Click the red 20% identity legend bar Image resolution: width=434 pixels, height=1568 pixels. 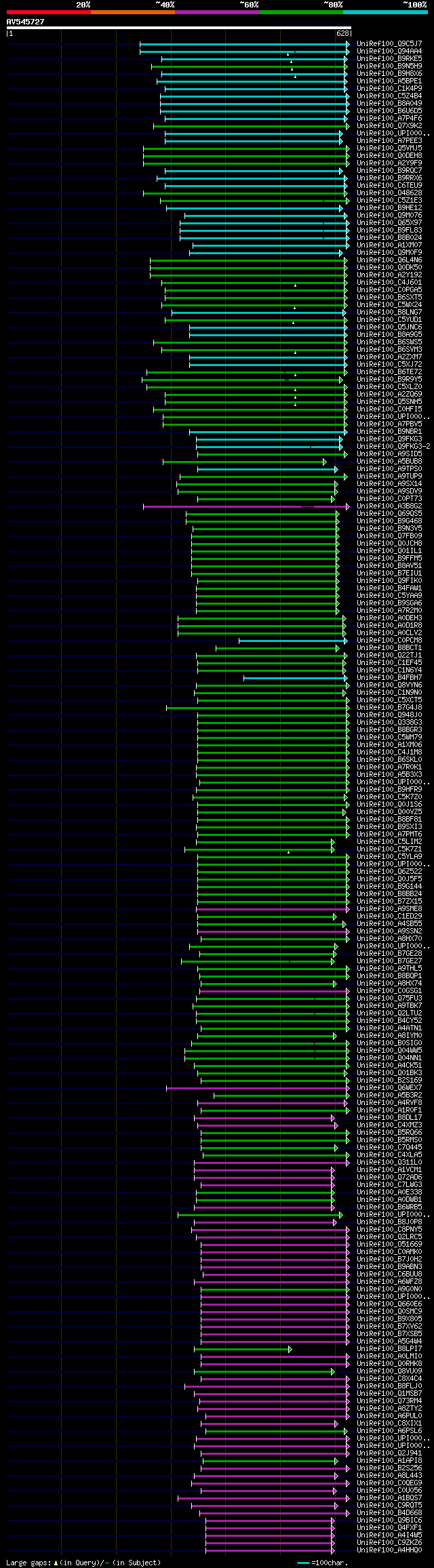point(48,12)
